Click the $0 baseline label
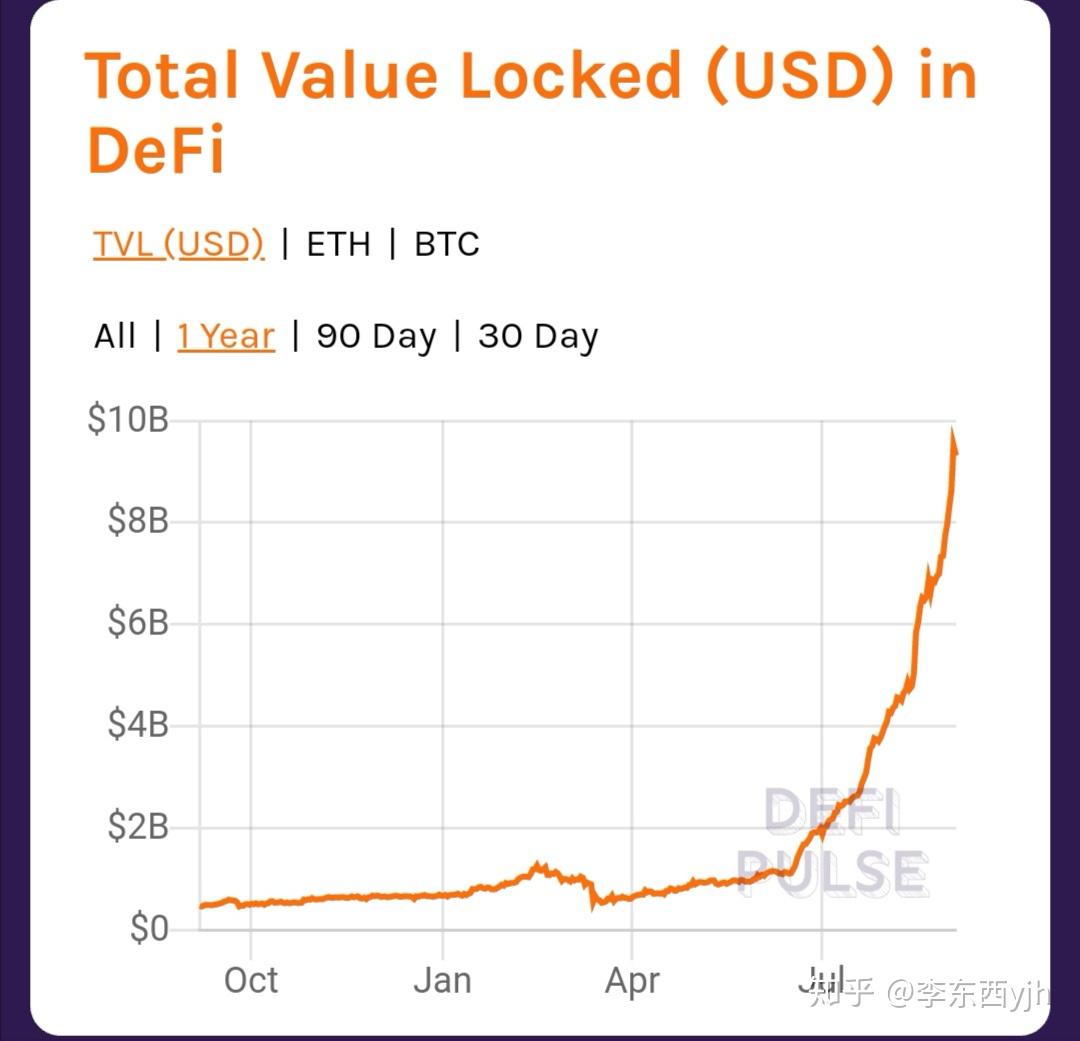1080x1041 pixels. pos(147,928)
